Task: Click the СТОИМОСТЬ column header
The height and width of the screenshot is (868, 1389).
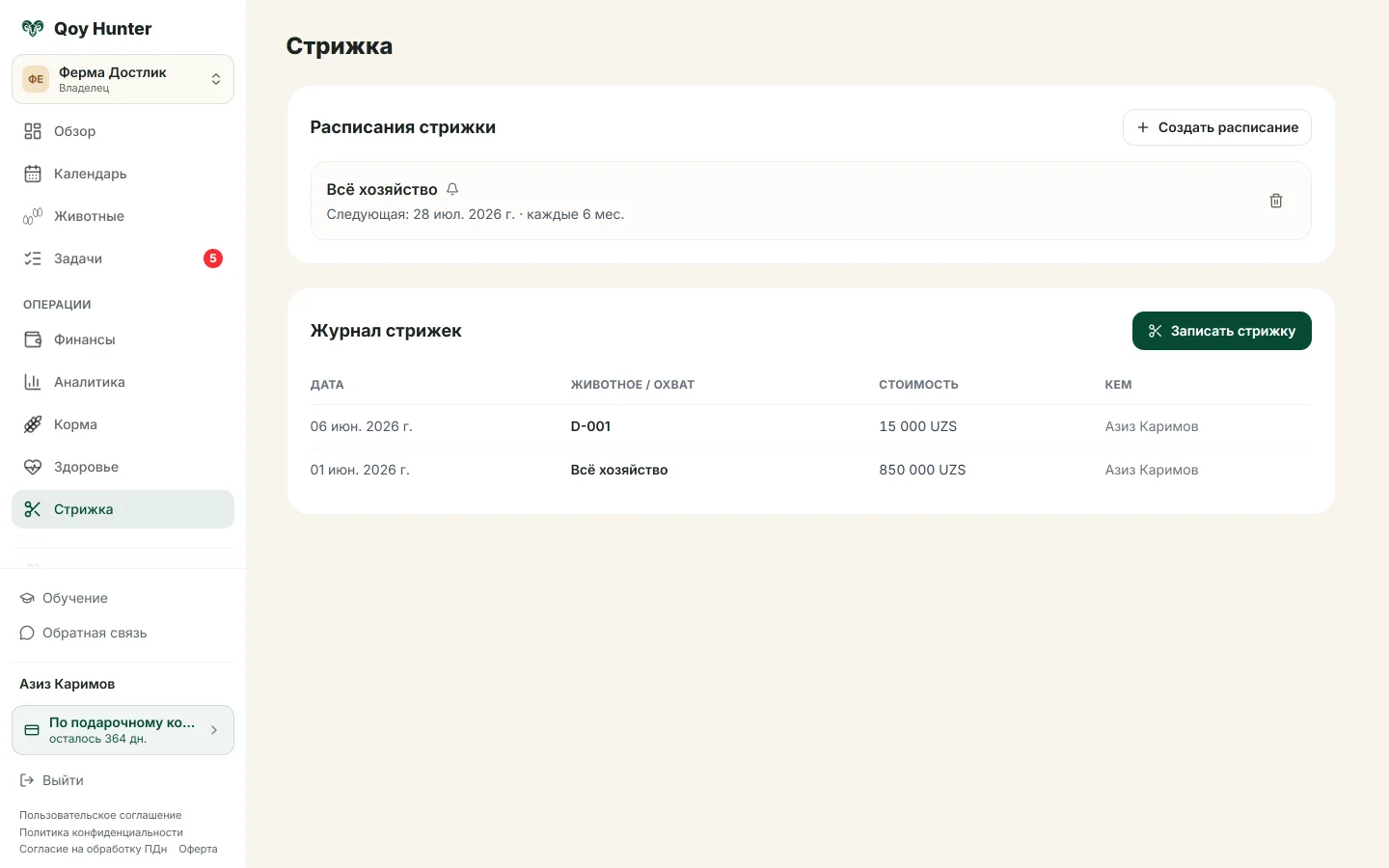Action: point(918,384)
